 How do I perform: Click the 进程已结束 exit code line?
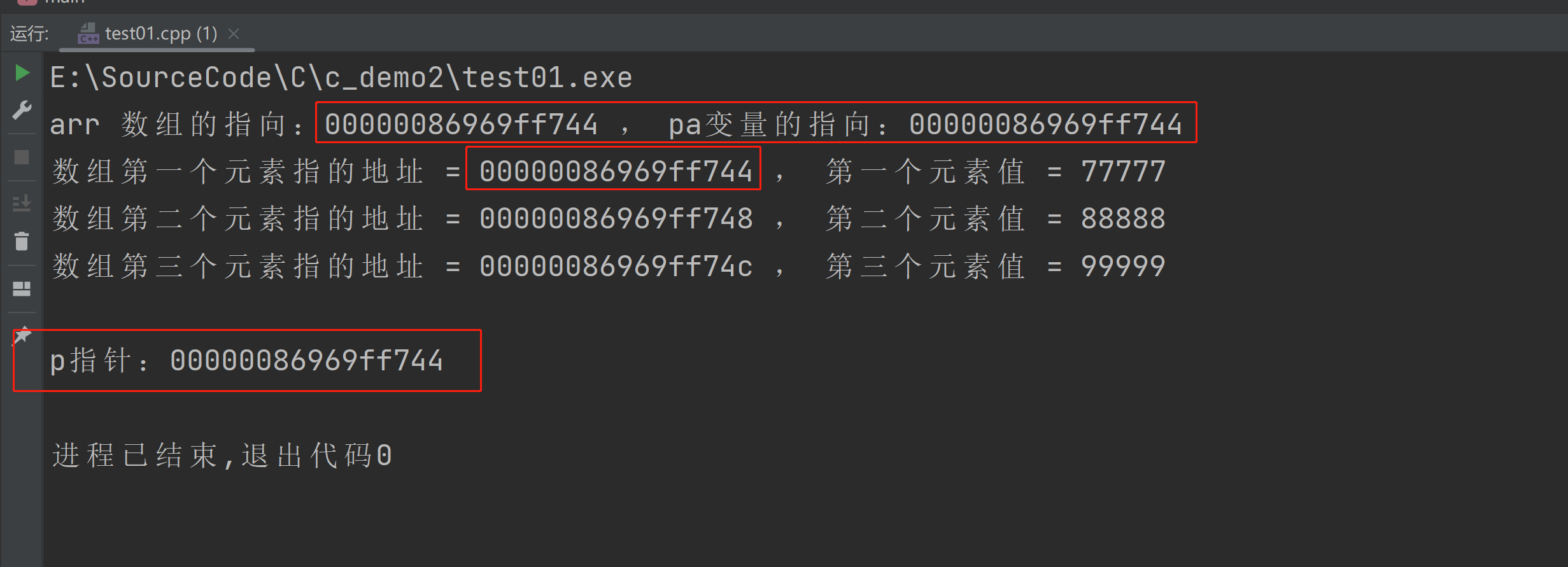(222, 456)
